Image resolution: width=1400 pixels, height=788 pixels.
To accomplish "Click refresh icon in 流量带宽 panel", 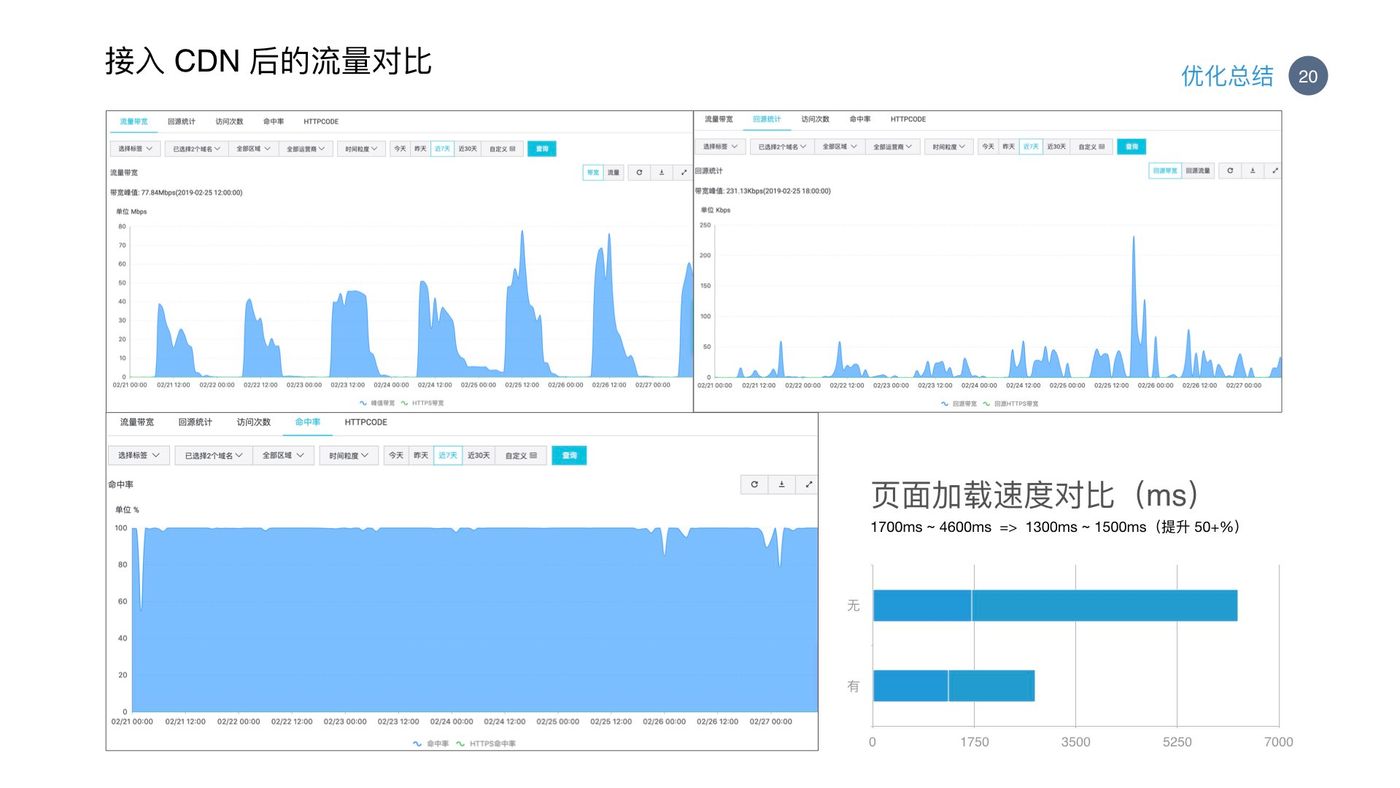I will coord(639,172).
